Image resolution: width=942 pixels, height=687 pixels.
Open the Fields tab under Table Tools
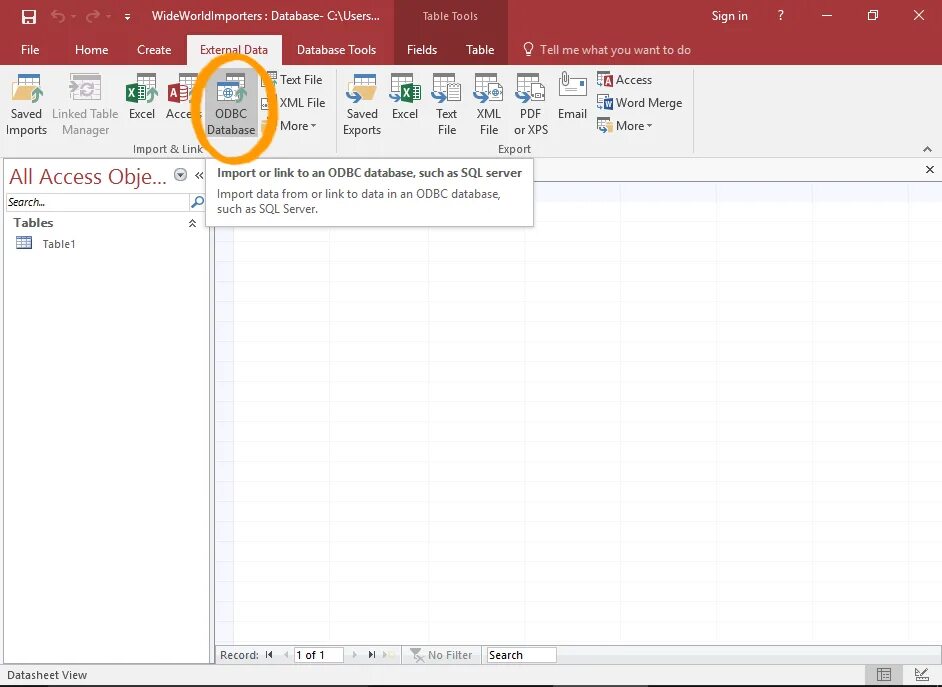pyautogui.click(x=422, y=50)
